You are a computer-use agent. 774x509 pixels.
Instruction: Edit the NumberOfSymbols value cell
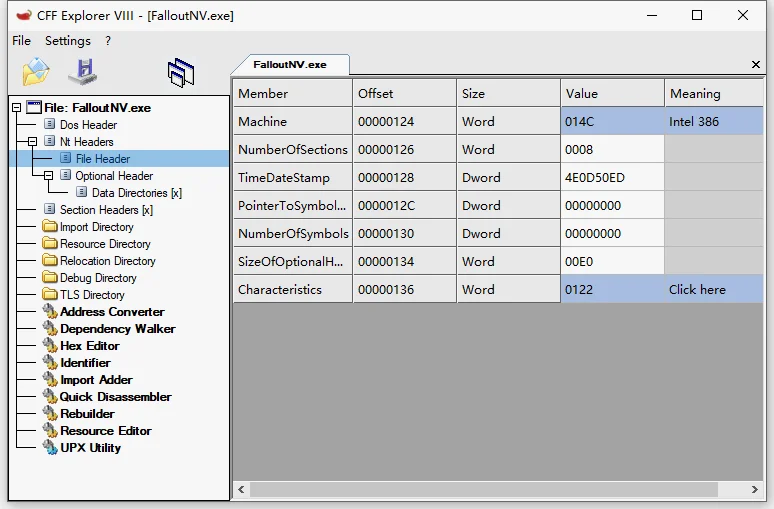pyautogui.click(x=612, y=234)
